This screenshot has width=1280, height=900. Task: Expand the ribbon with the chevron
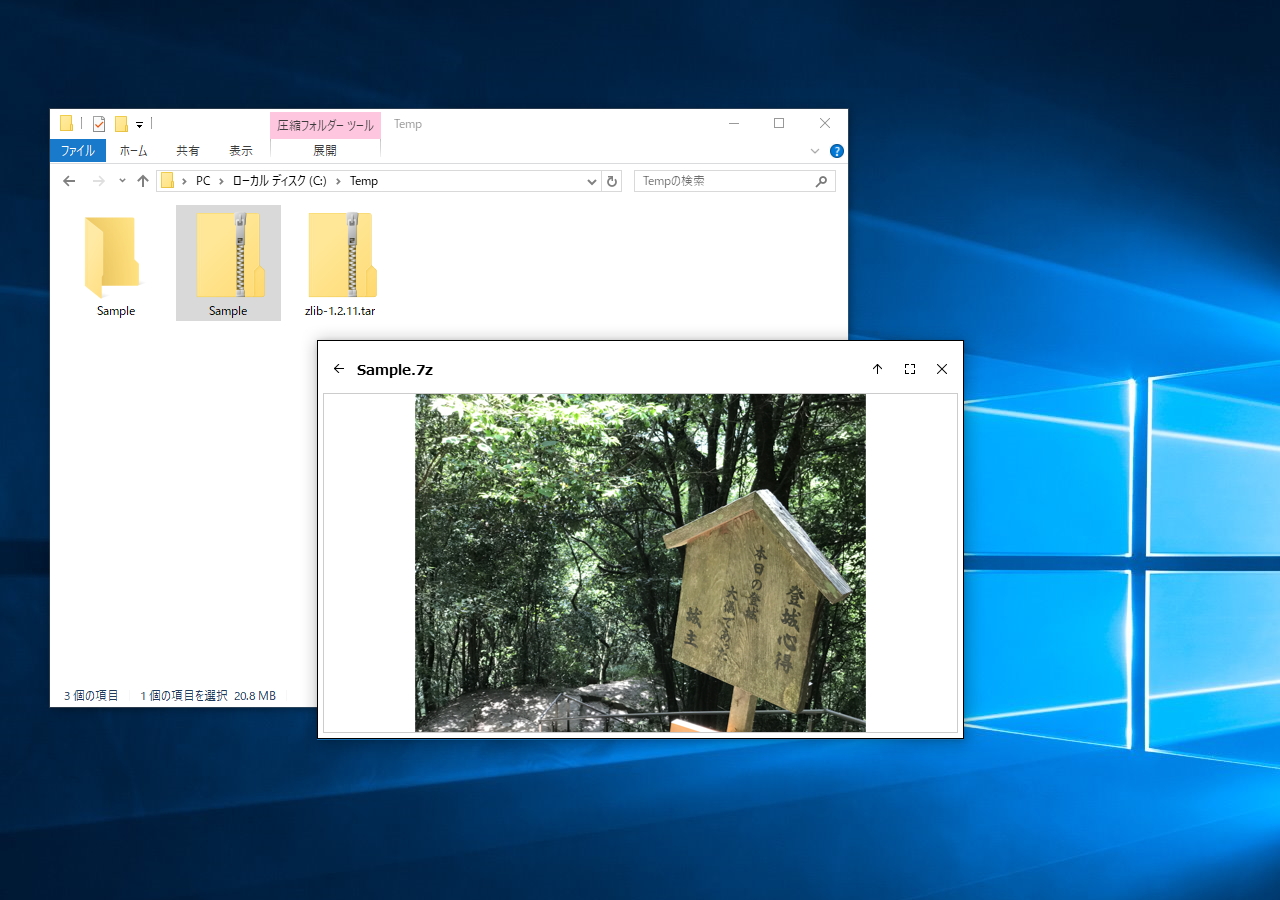tap(814, 151)
